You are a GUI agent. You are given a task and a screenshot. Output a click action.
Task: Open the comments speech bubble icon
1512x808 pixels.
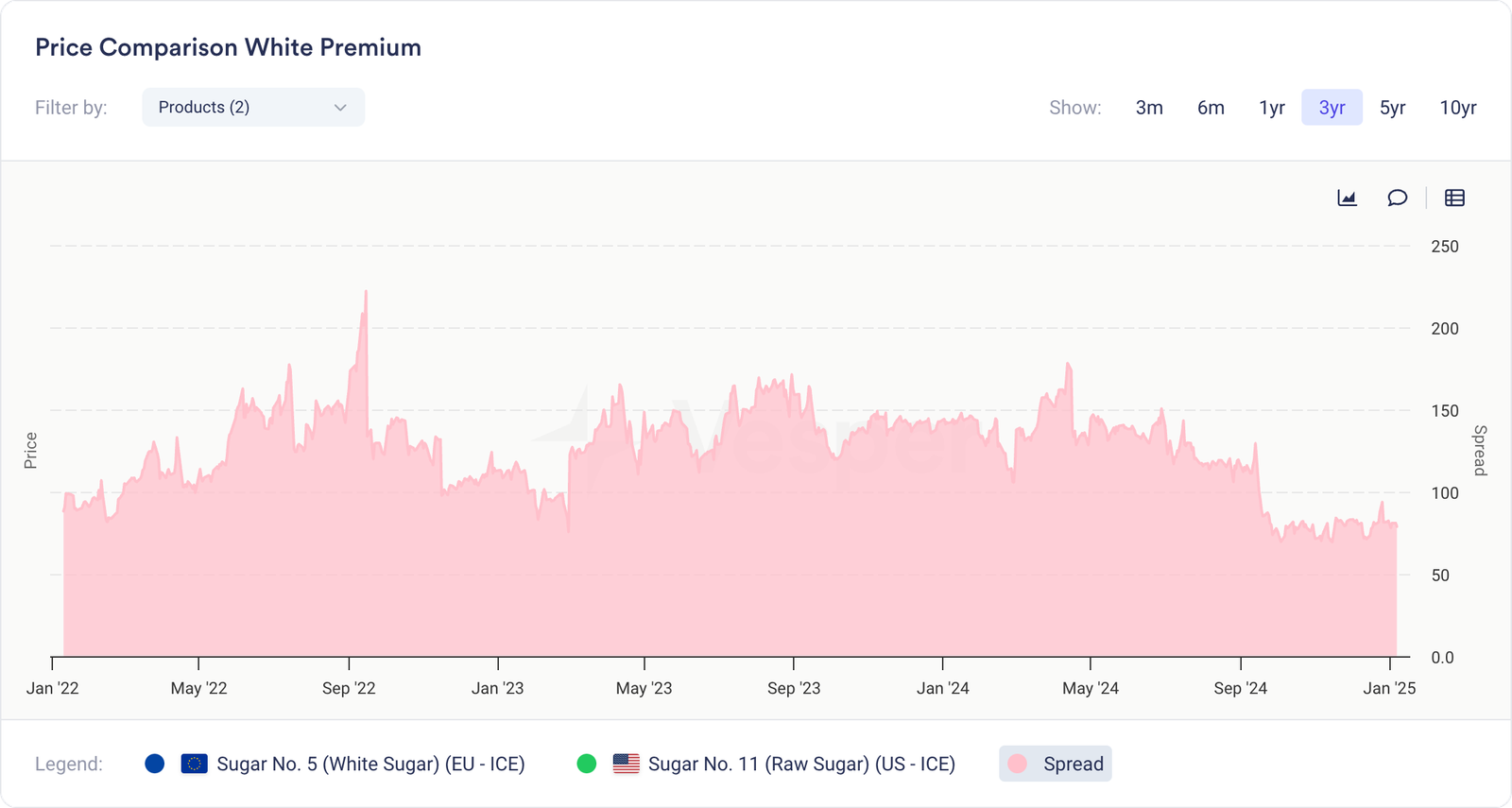pyautogui.click(x=1397, y=198)
